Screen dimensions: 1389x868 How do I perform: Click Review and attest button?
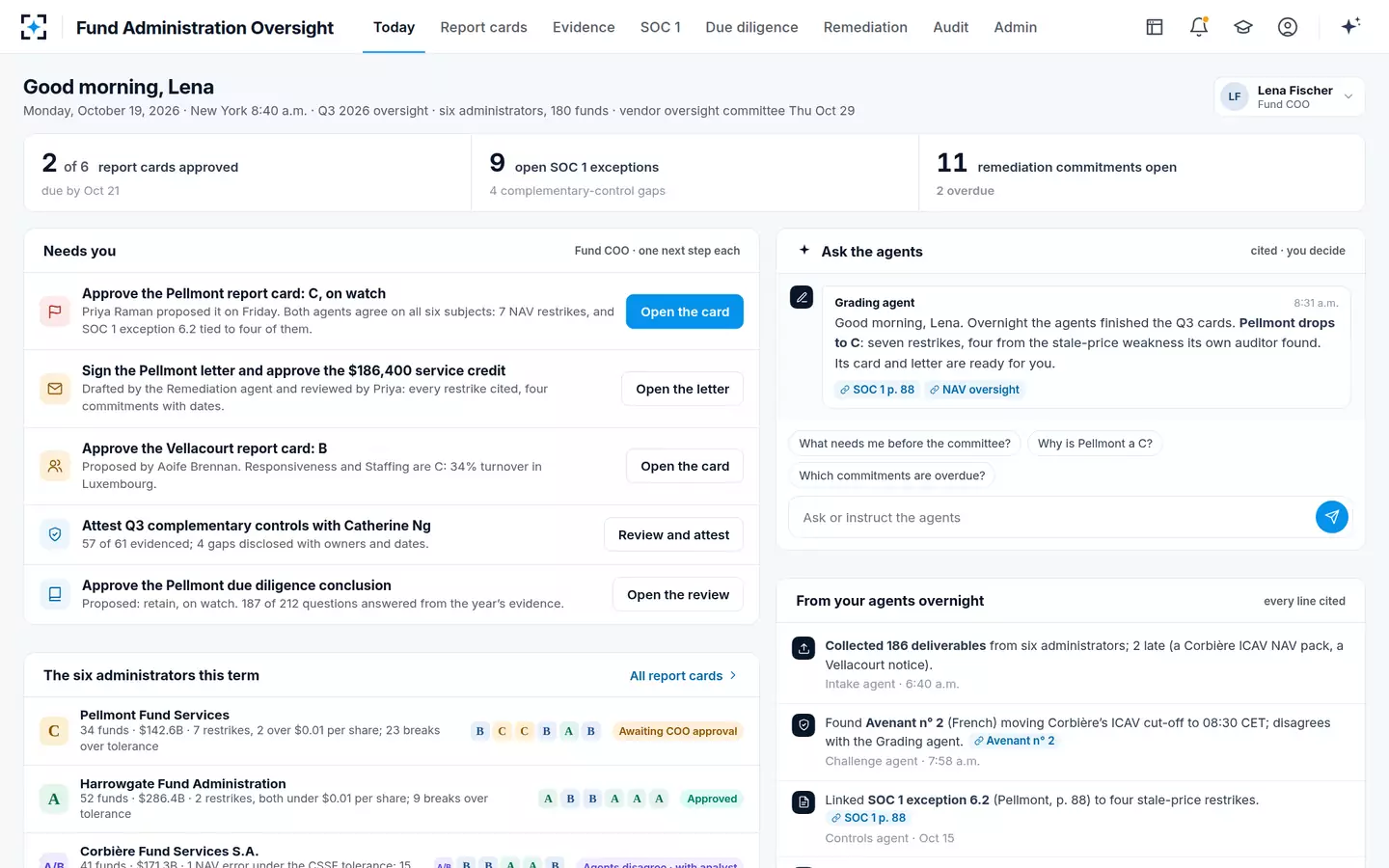click(x=673, y=534)
